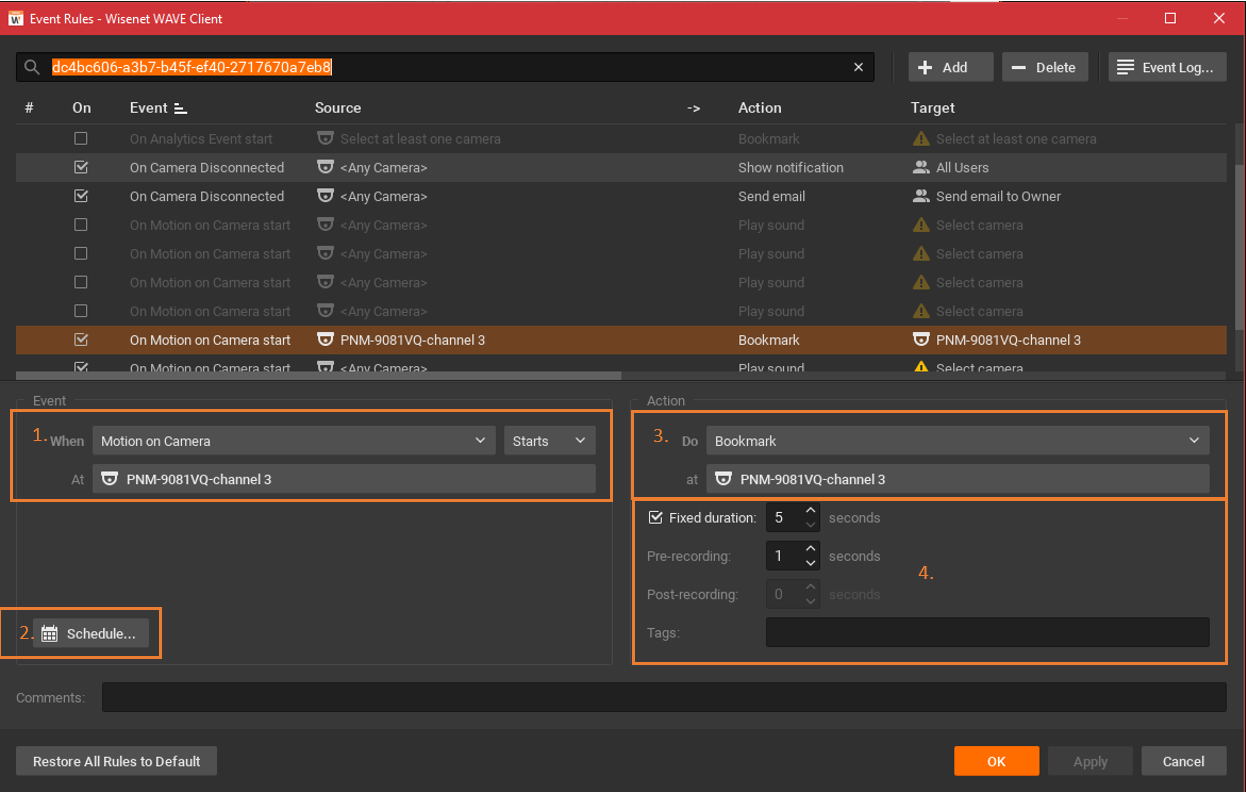Viewport: 1246px width, 792px height.
Task: Click users icon beside All Users
Action: click(x=921, y=167)
